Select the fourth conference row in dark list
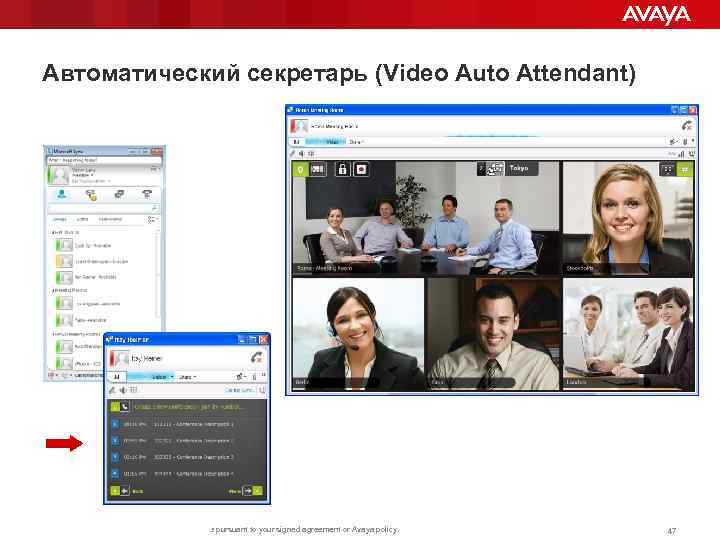The height and width of the screenshot is (540, 720). tap(187, 474)
